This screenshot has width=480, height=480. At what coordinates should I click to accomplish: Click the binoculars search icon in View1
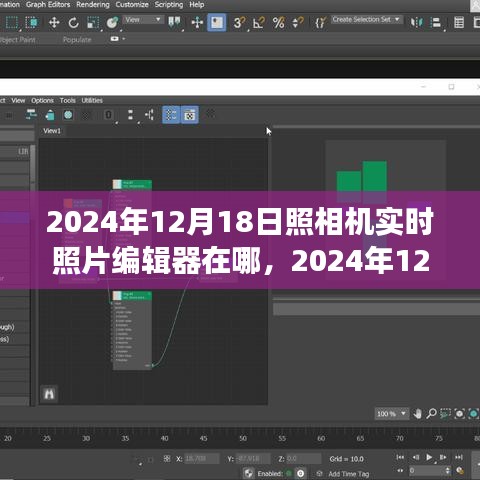coord(49,394)
